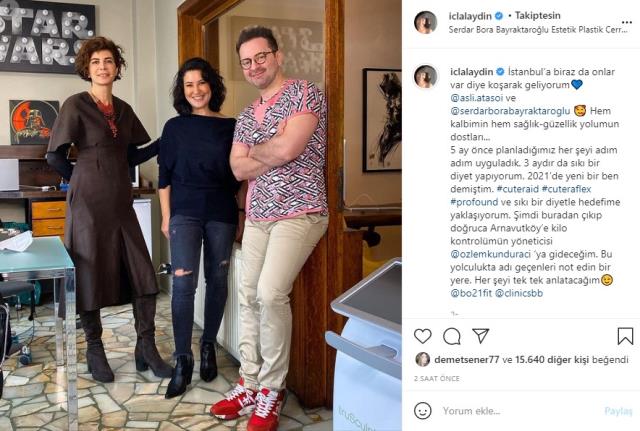Open the #profound hashtag
Viewport: 640px width, 431px height.
point(474,202)
